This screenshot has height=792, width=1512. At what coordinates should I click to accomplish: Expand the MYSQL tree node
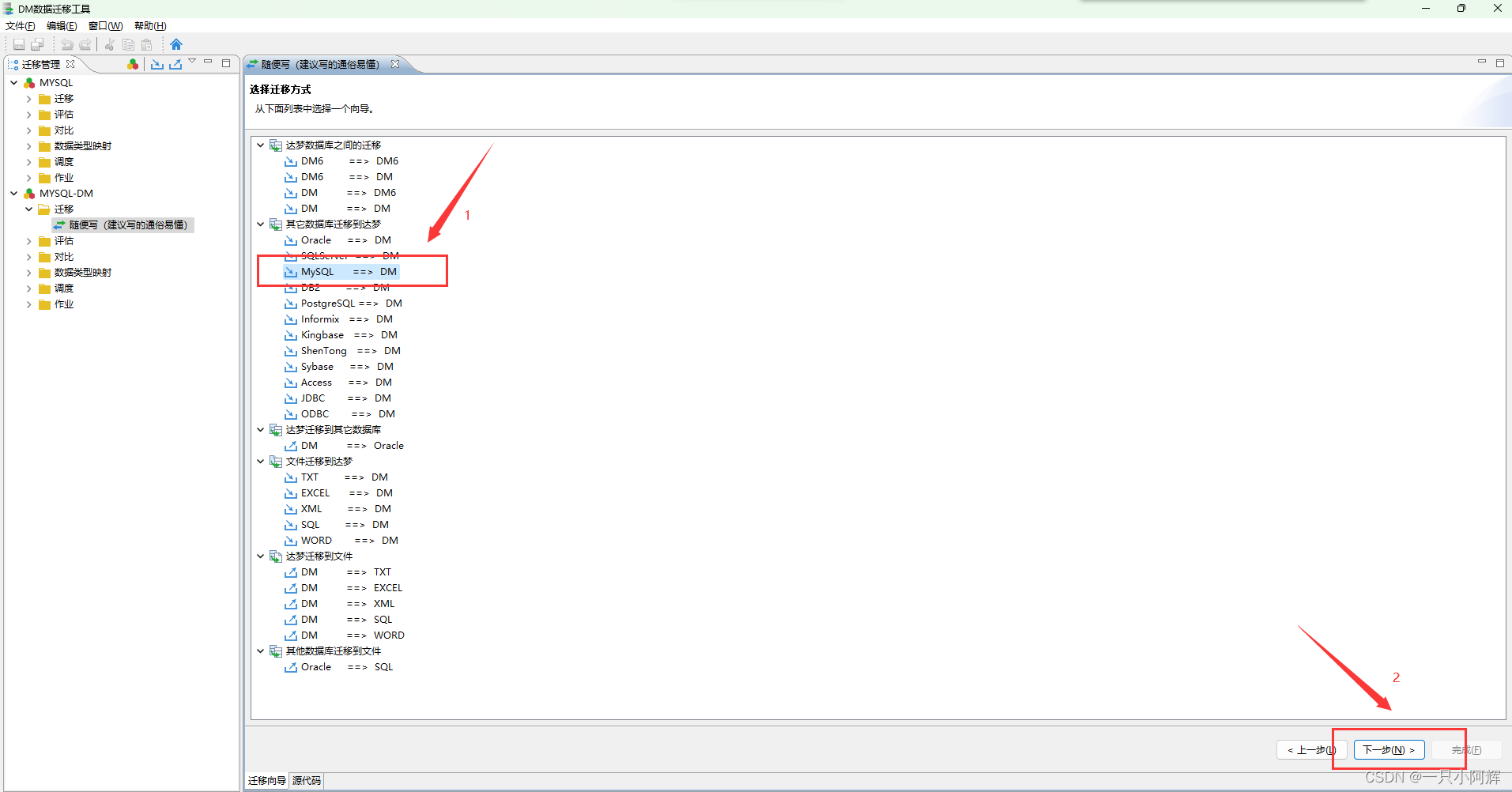click(x=13, y=82)
